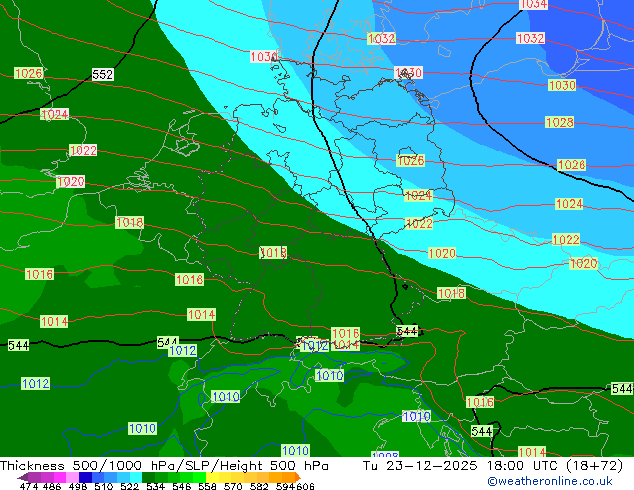The width and height of the screenshot is (634, 490).
Task: Click the purple left arrow end of legend
Action: (23, 477)
